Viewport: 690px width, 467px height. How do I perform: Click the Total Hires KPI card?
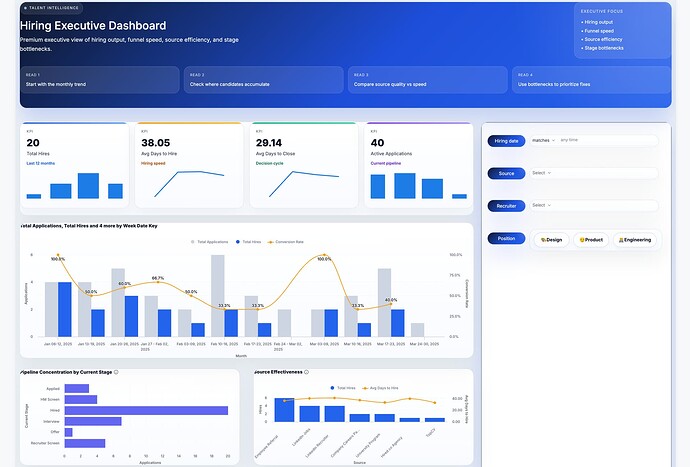[x=75, y=165]
